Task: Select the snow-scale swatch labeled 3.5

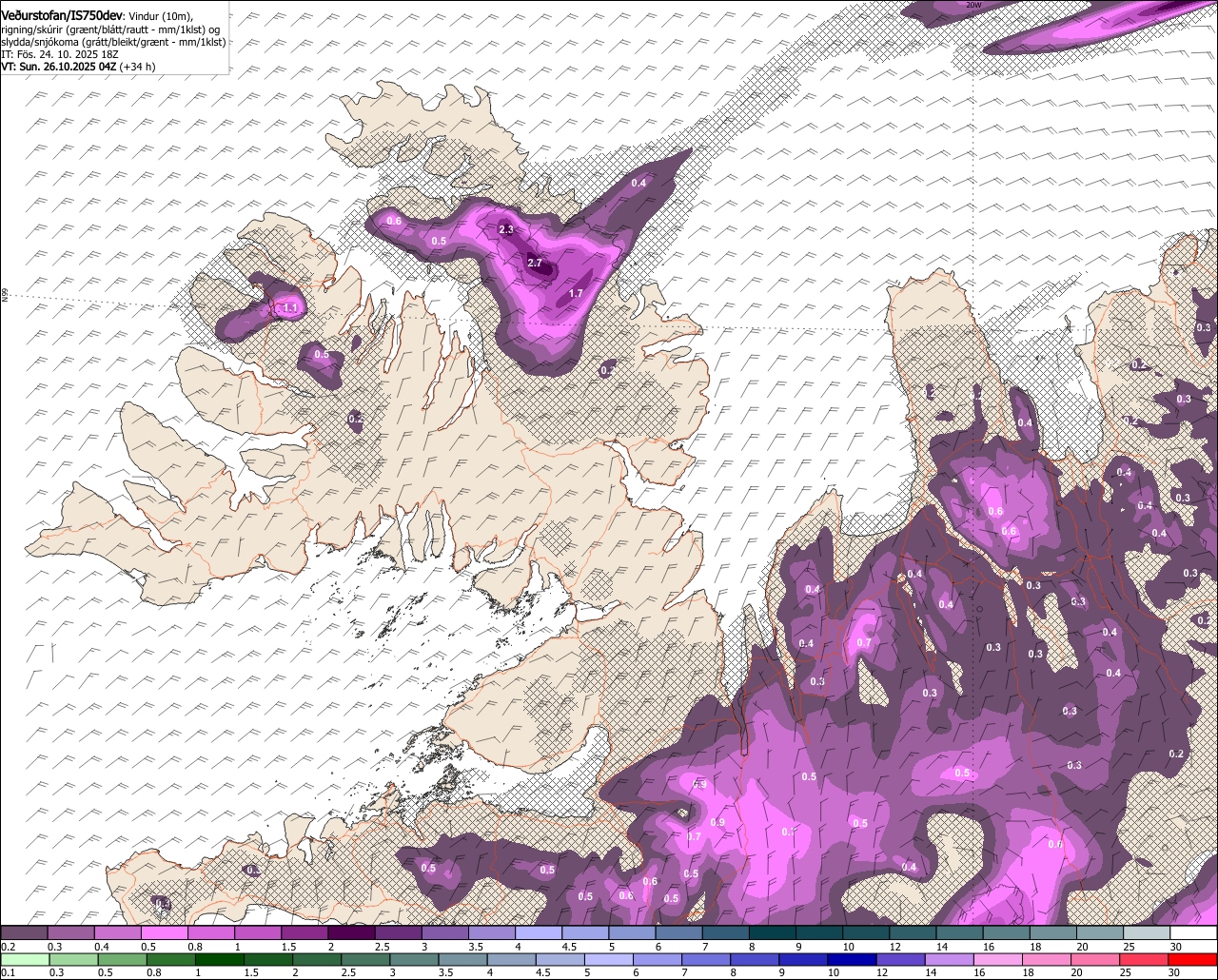Action: click(x=492, y=933)
